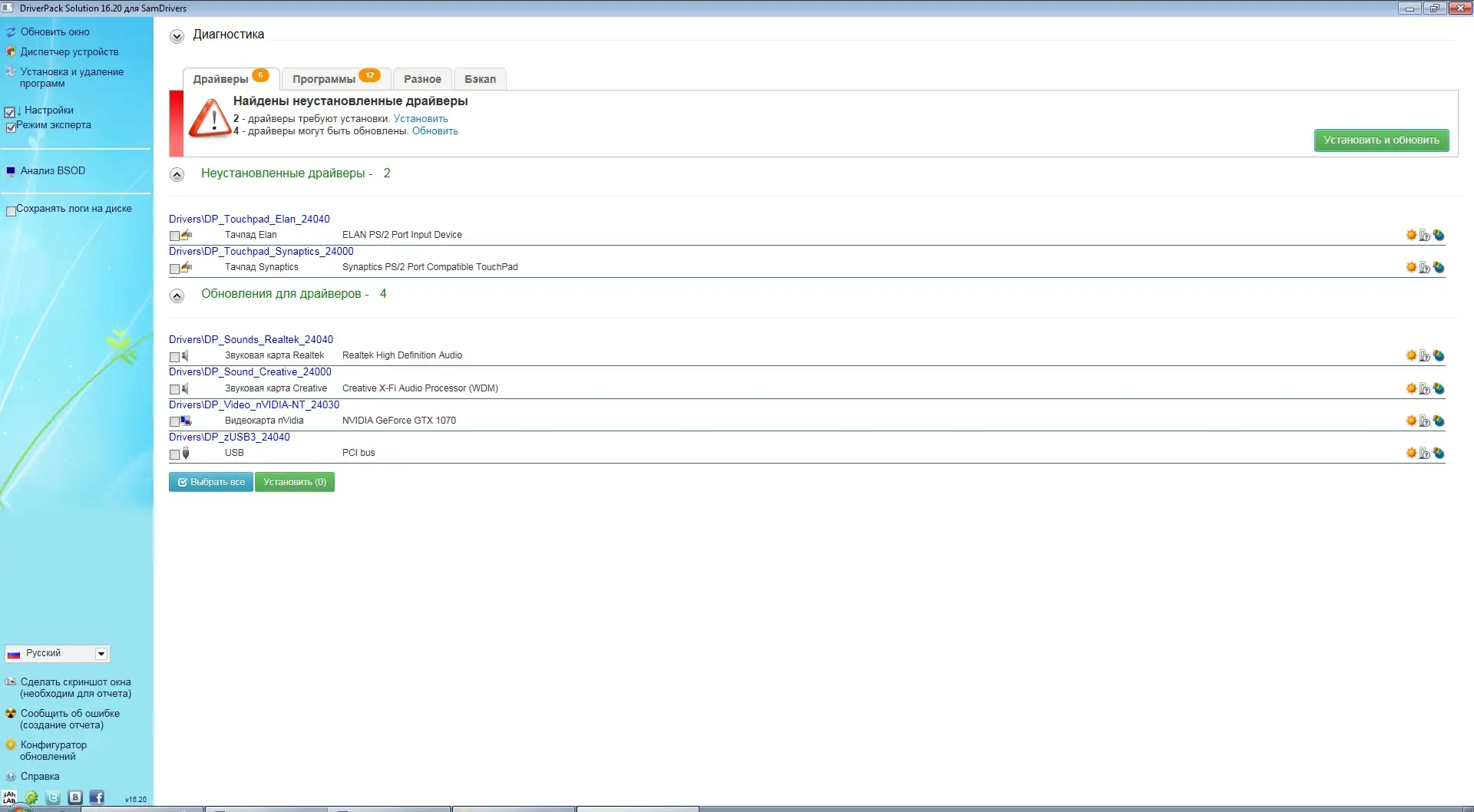The width and height of the screenshot is (1474, 812).
Task: Check the Звуковая карта Creative checkbox
Action: pos(174,390)
